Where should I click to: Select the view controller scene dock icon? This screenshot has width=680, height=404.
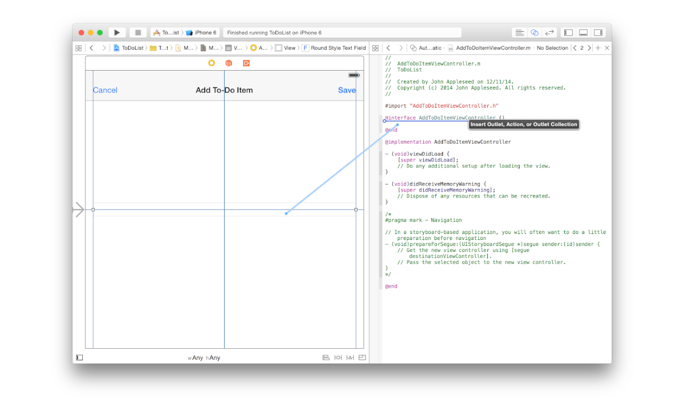(x=212, y=63)
